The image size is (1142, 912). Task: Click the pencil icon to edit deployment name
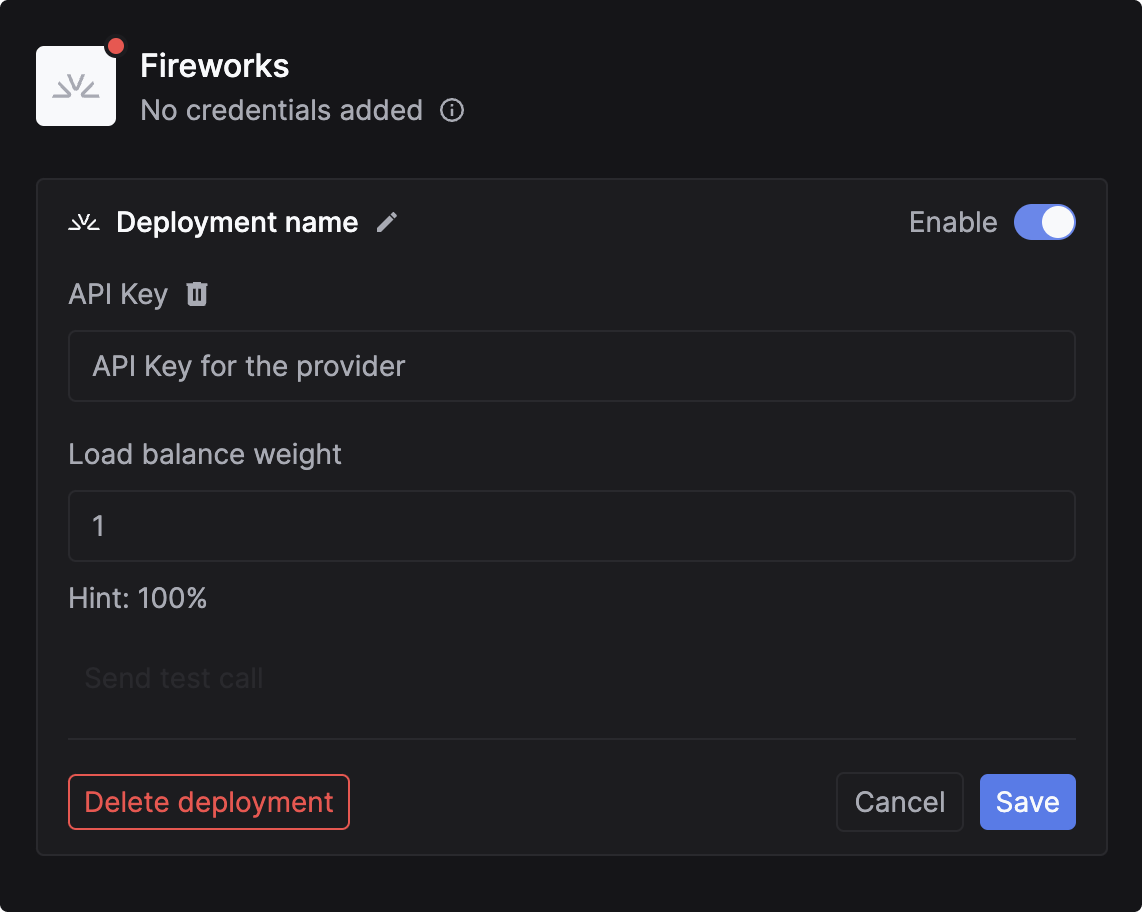(387, 222)
